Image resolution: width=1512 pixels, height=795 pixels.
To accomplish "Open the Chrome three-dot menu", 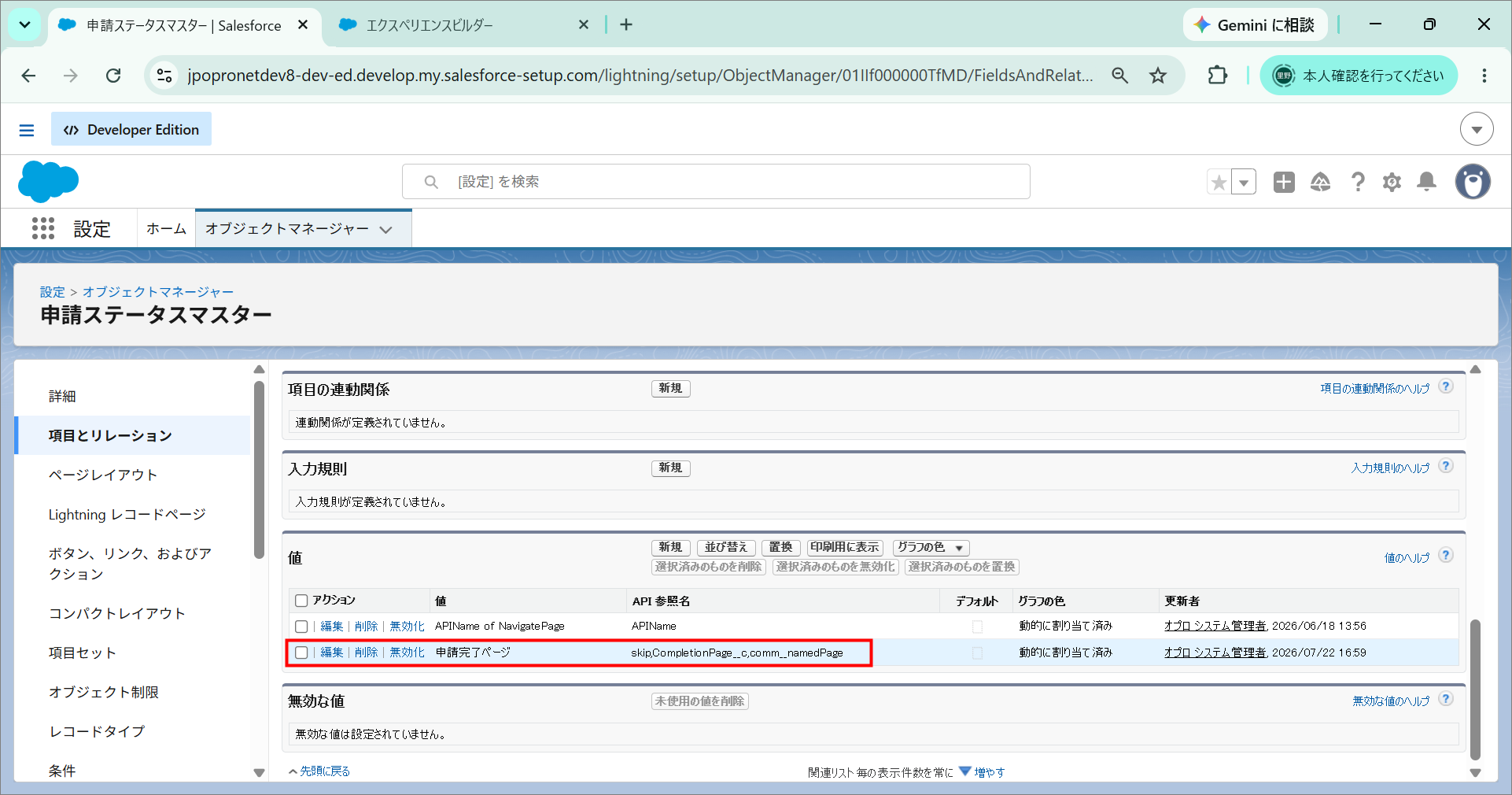I will pos(1484,76).
